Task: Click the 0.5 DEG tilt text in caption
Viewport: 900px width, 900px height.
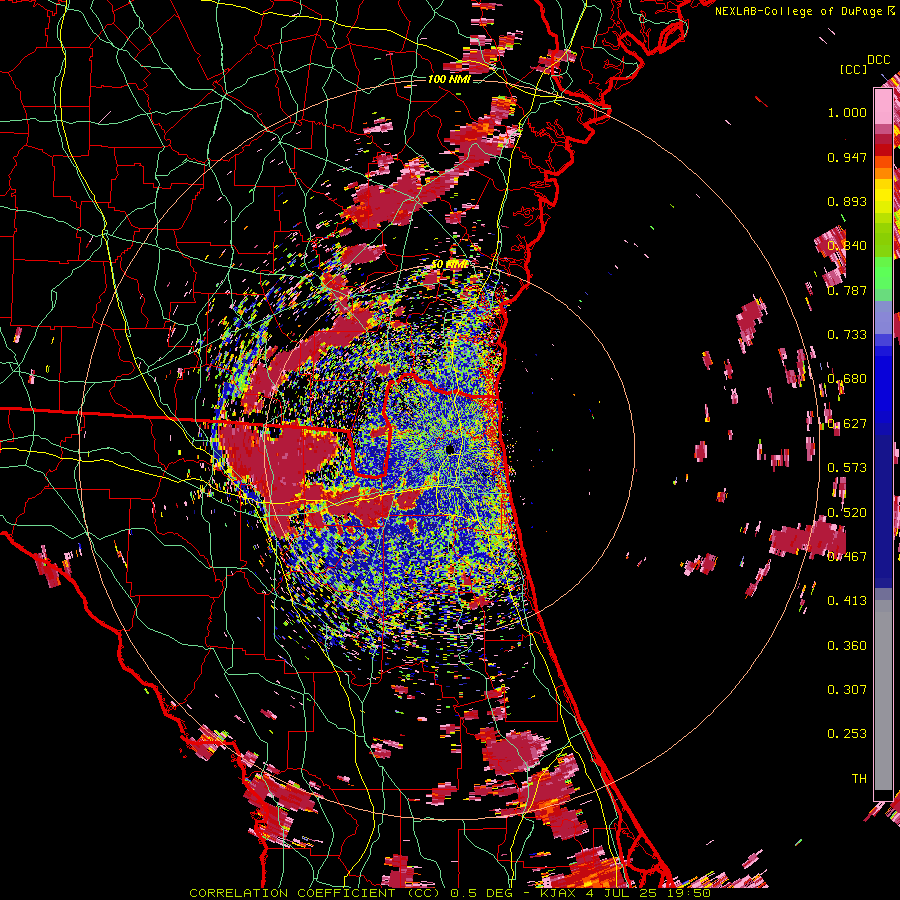Action: click(480, 893)
